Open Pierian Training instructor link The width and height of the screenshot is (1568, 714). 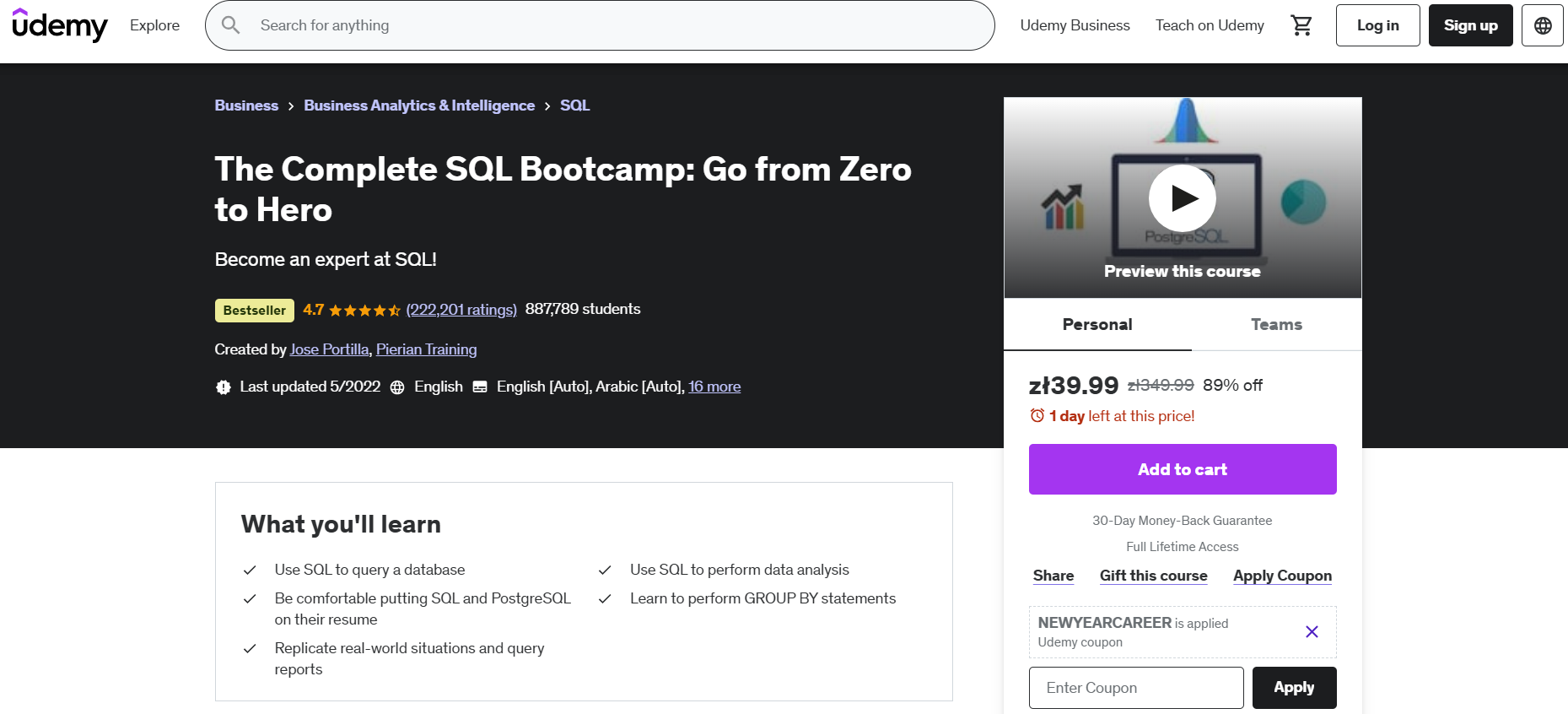[x=426, y=349]
